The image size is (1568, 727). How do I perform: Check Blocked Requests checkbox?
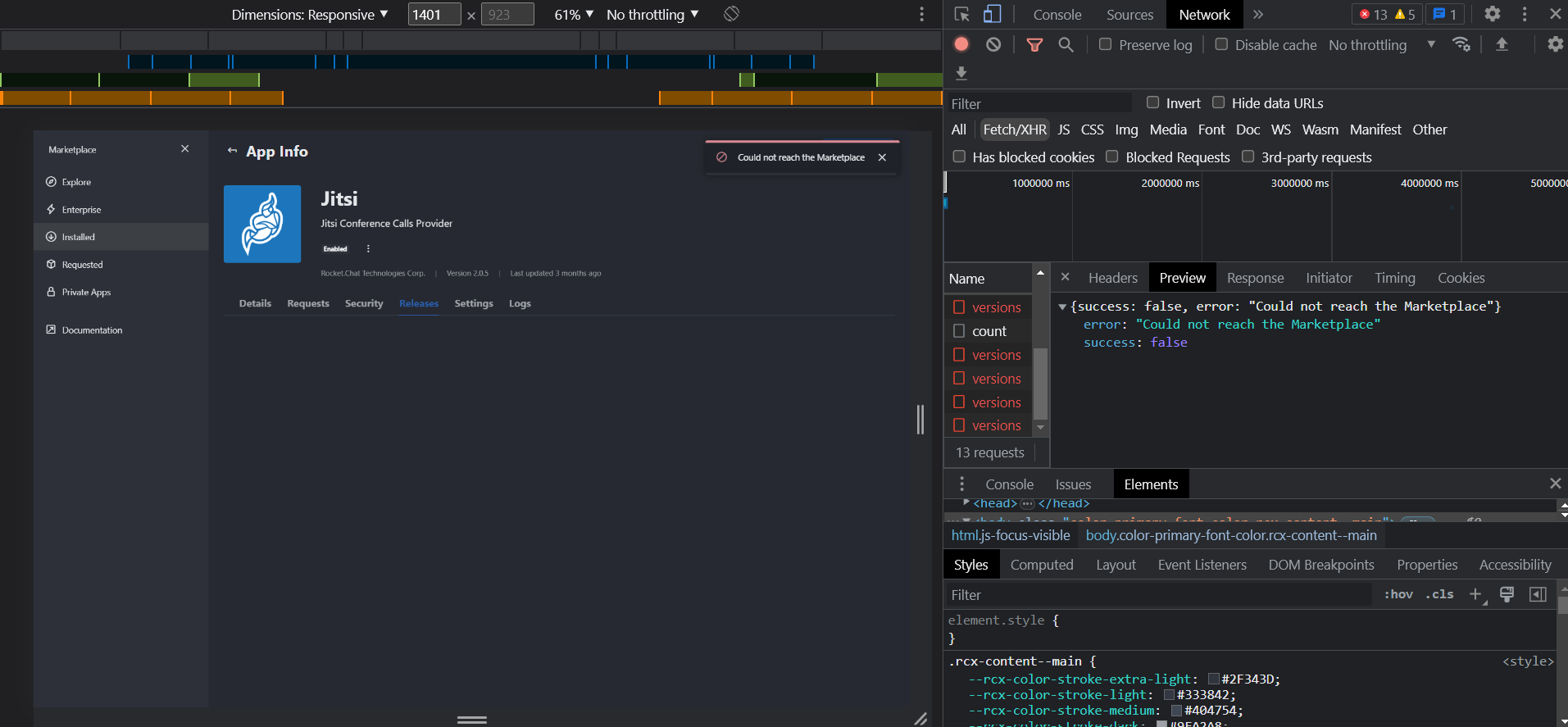pos(1112,157)
